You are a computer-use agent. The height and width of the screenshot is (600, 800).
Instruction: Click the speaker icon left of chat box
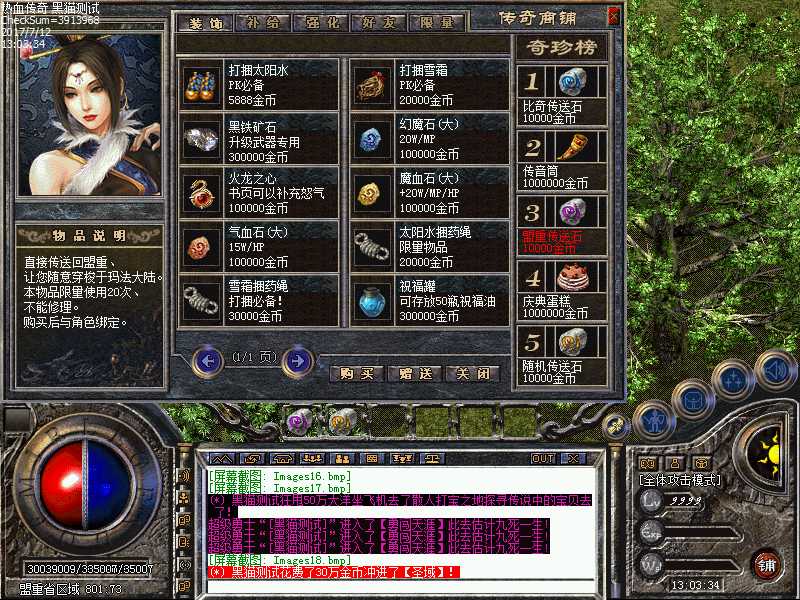pyautogui.click(x=185, y=476)
